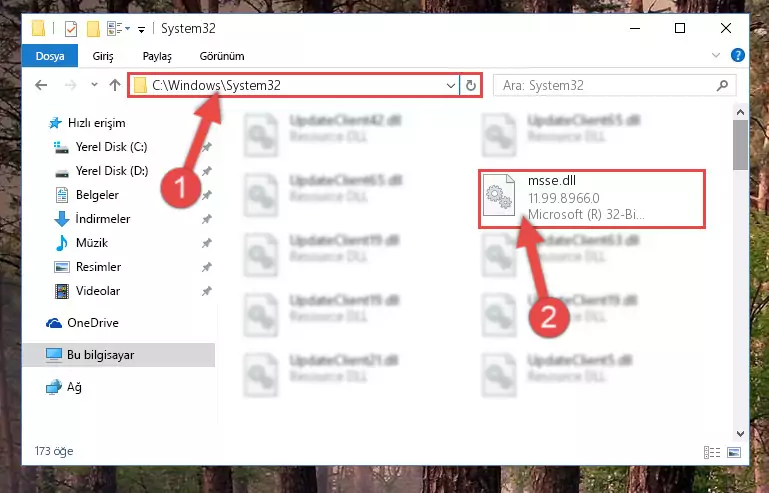Click the C:\Windows\System32 address bar
This screenshot has height=493, width=769.
coord(293,85)
